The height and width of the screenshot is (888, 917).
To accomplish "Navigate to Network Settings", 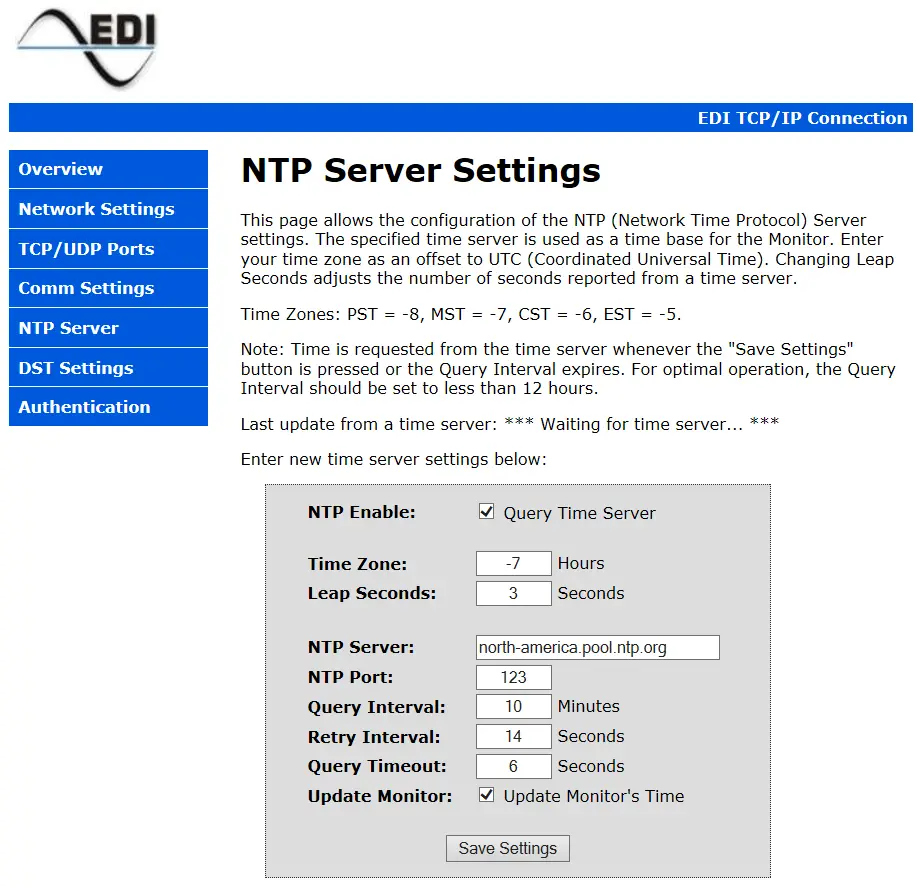I will pyautogui.click(x=107, y=209).
